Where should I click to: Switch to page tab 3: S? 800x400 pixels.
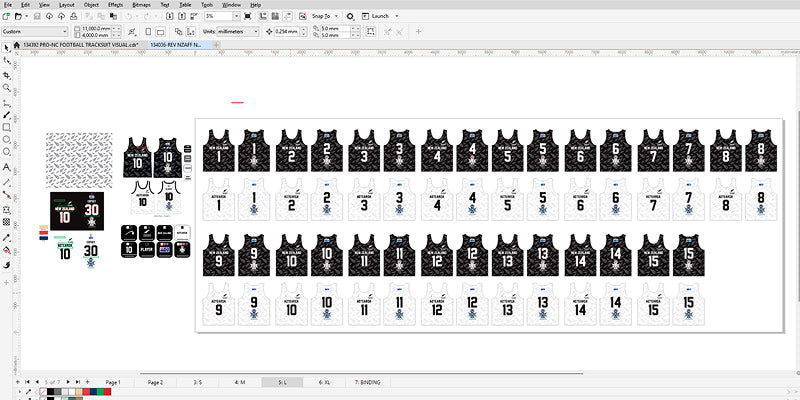pos(197,382)
